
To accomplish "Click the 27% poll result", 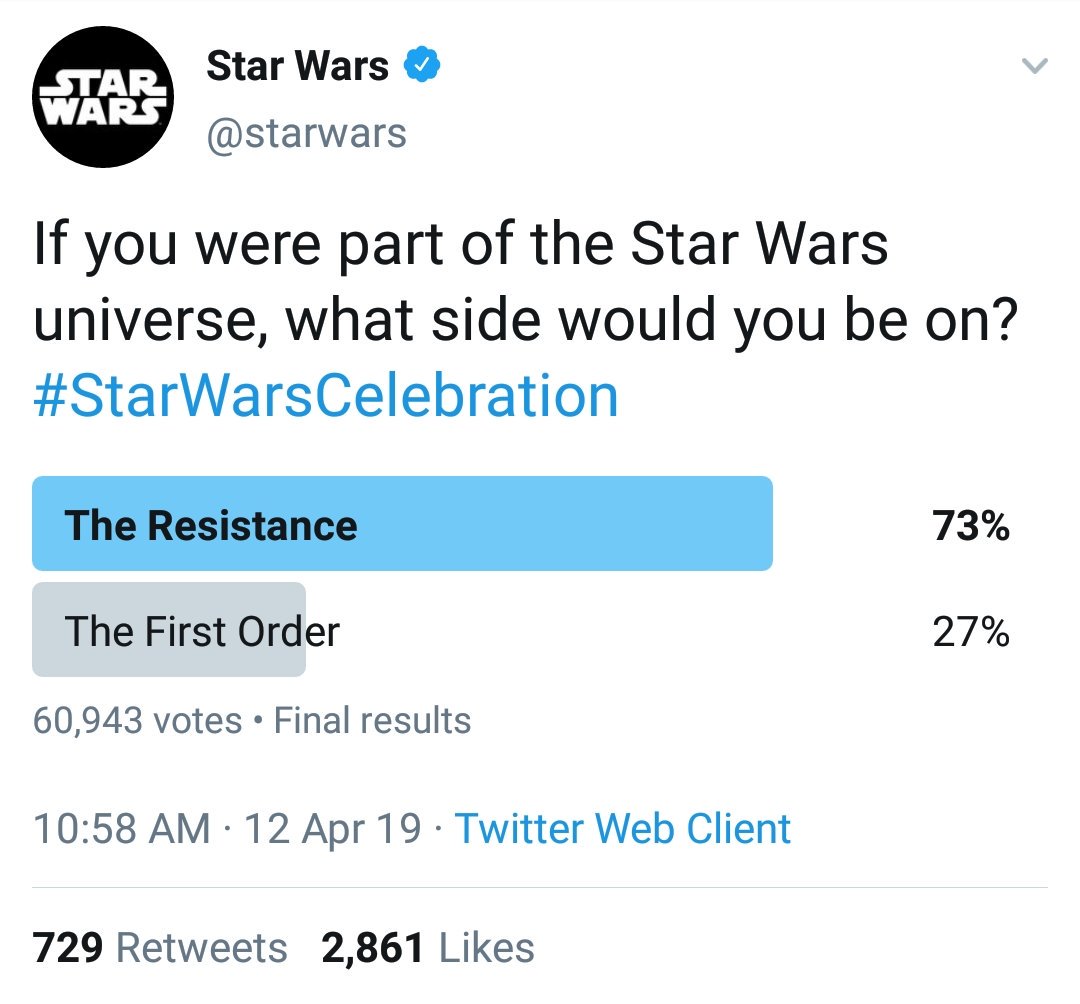I will (x=971, y=631).
